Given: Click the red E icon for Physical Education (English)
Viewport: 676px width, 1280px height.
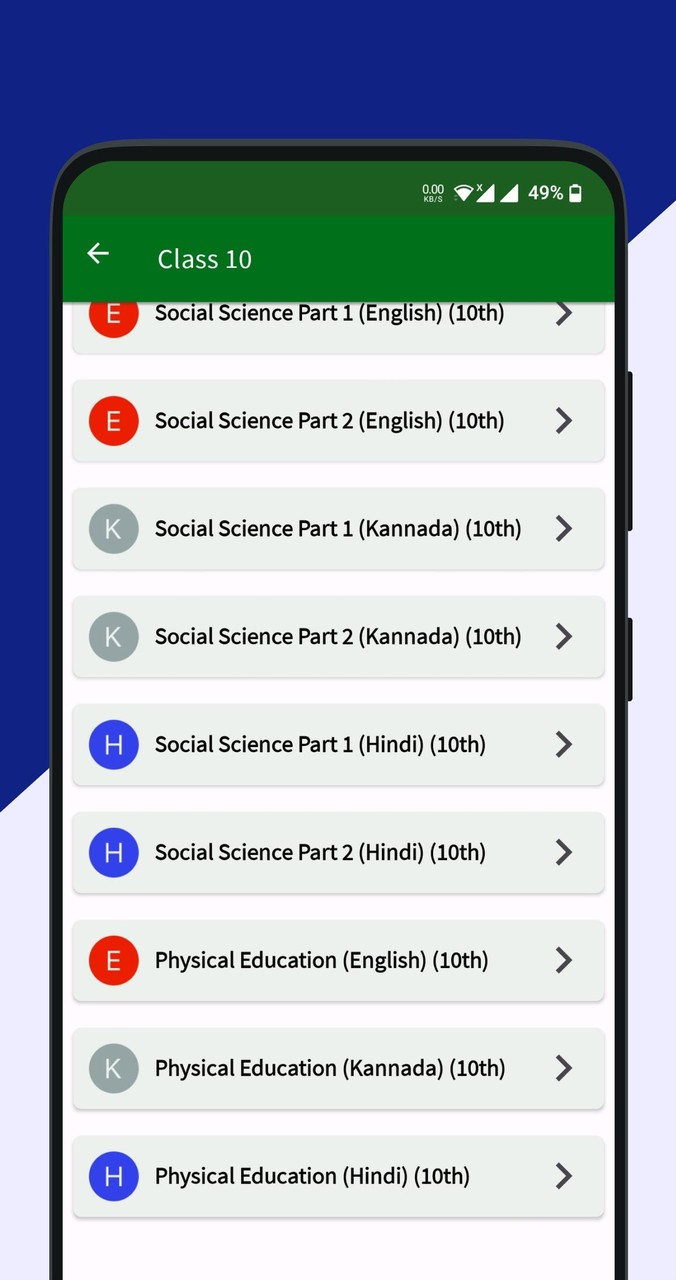Looking at the screenshot, I should tap(113, 960).
